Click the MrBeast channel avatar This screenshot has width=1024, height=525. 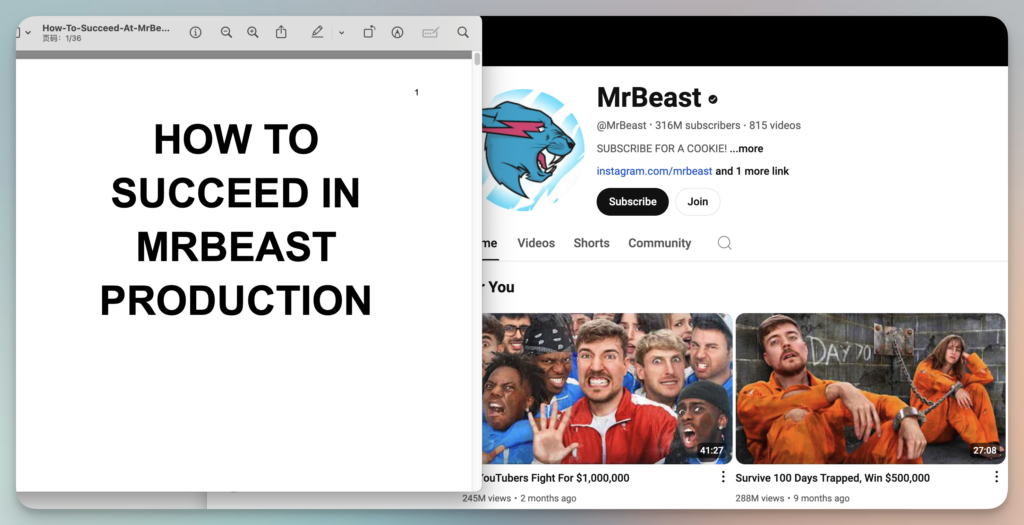[x=534, y=150]
